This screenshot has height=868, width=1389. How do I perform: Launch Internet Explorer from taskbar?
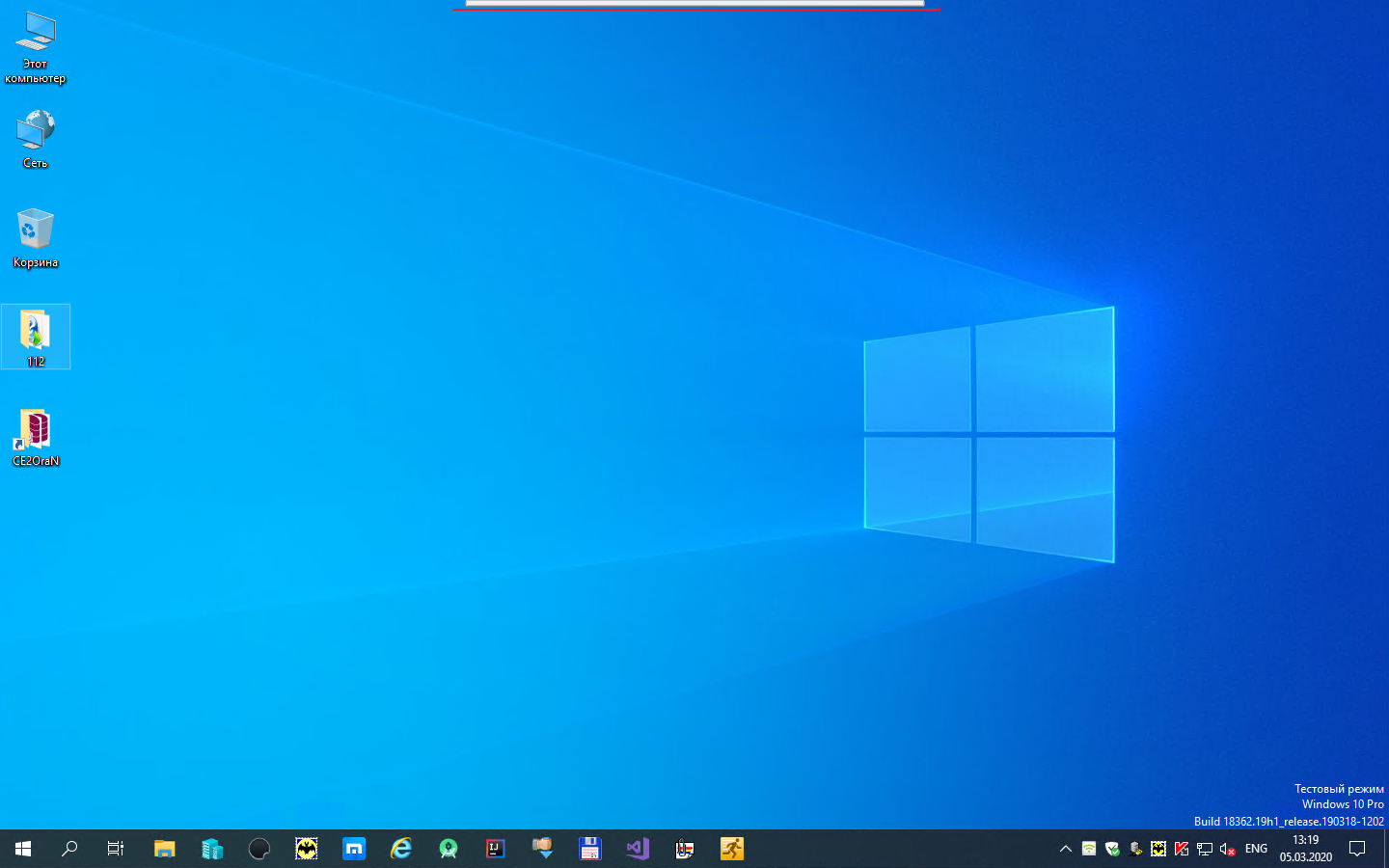click(401, 849)
